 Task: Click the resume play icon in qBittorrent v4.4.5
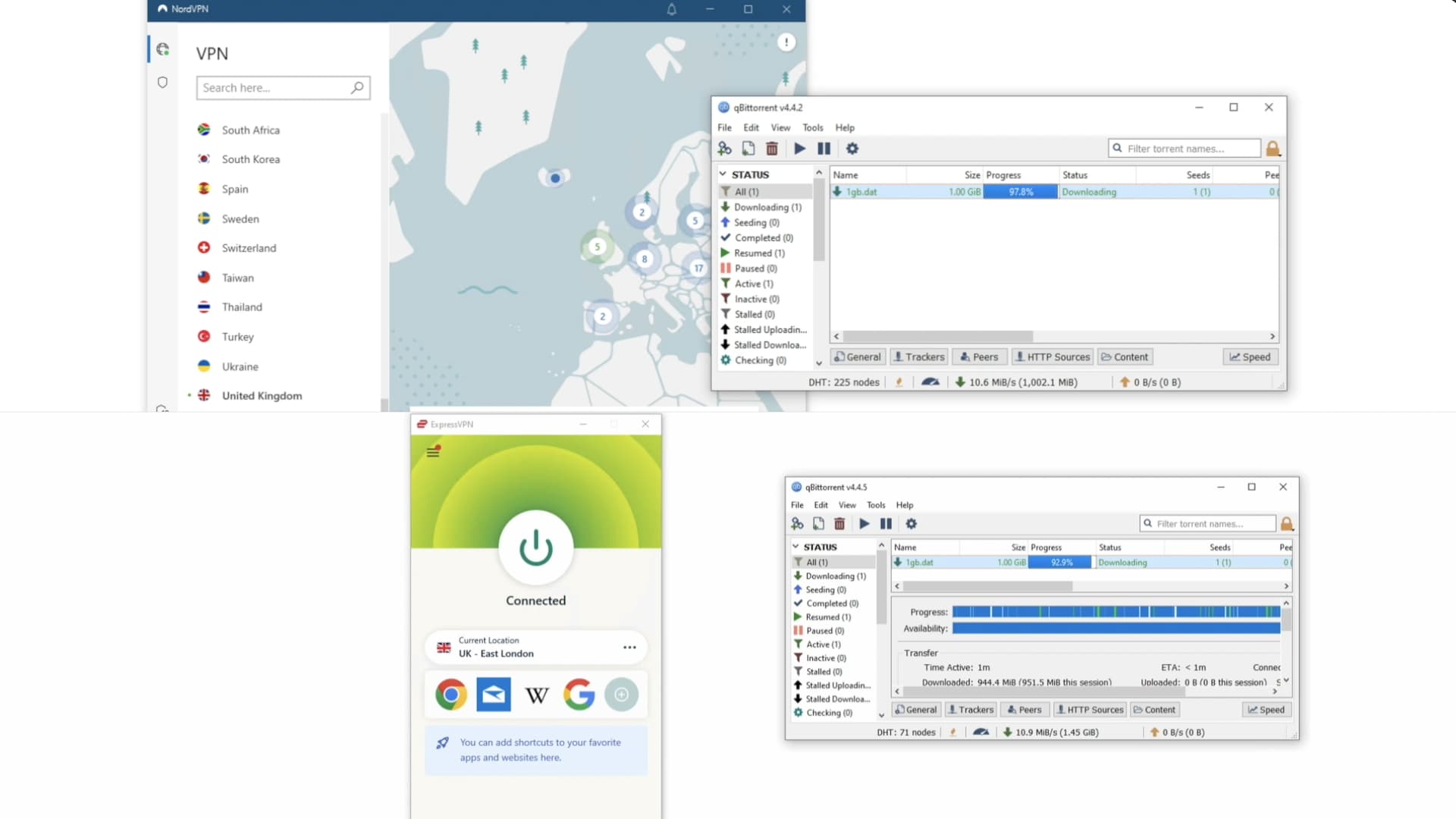864,523
